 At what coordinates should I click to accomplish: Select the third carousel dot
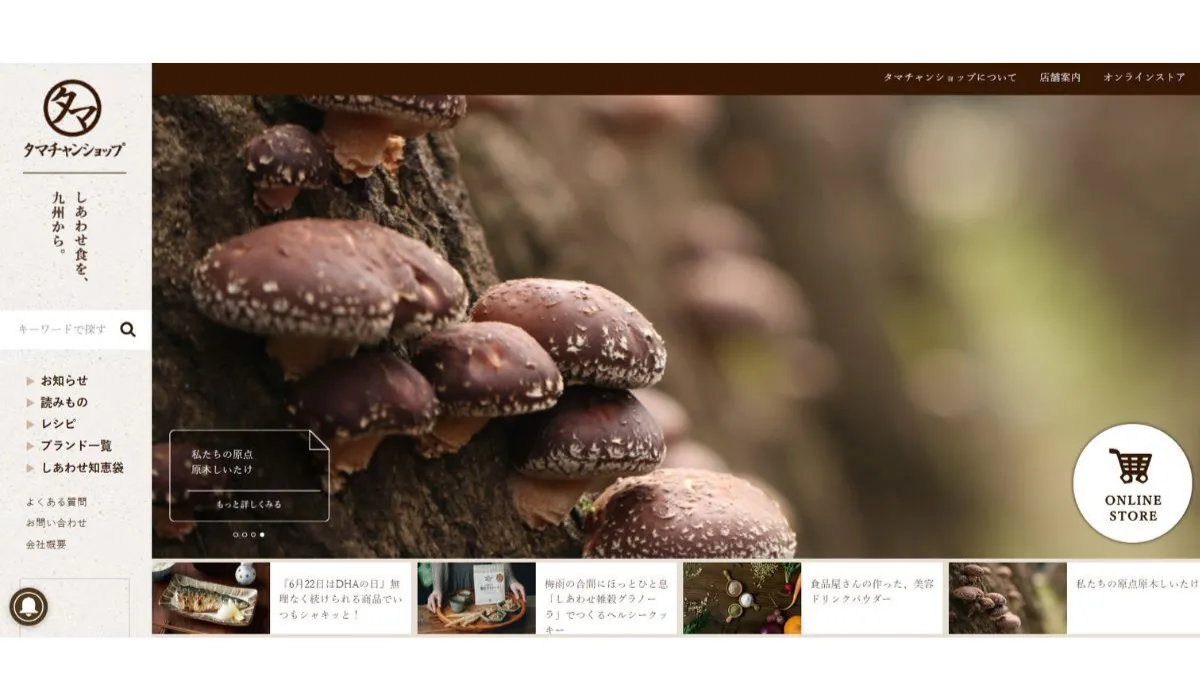click(253, 535)
